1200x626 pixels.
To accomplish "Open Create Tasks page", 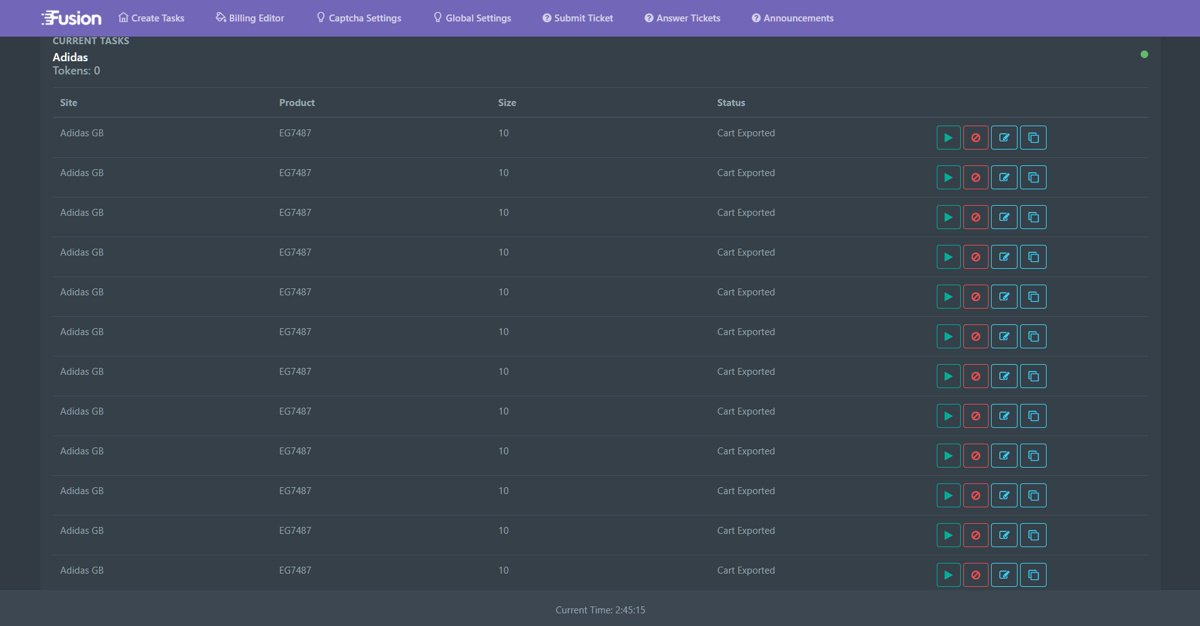I will pos(151,18).
